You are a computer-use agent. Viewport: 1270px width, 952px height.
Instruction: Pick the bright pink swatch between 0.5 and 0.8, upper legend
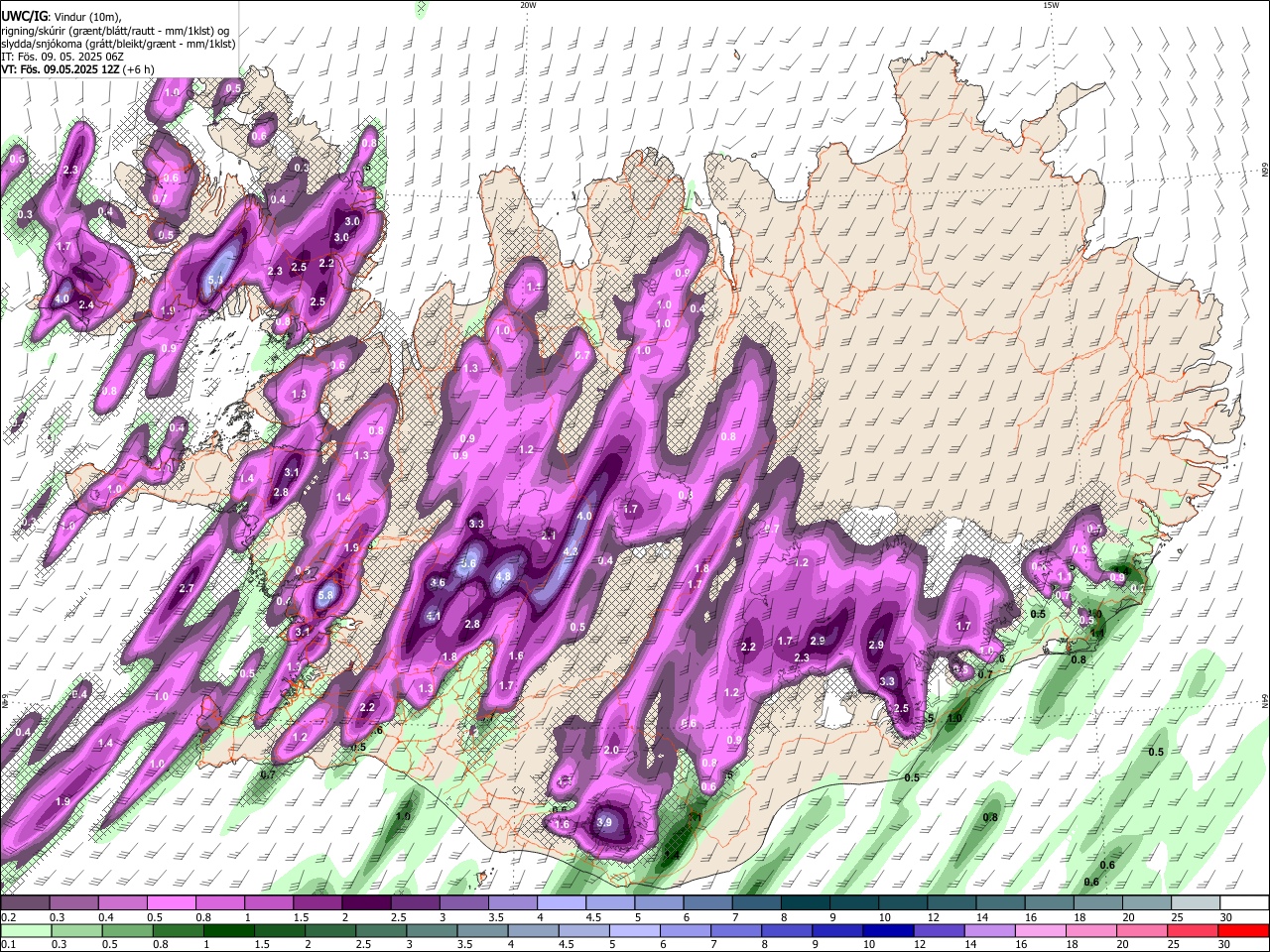(x=172, y=903)
